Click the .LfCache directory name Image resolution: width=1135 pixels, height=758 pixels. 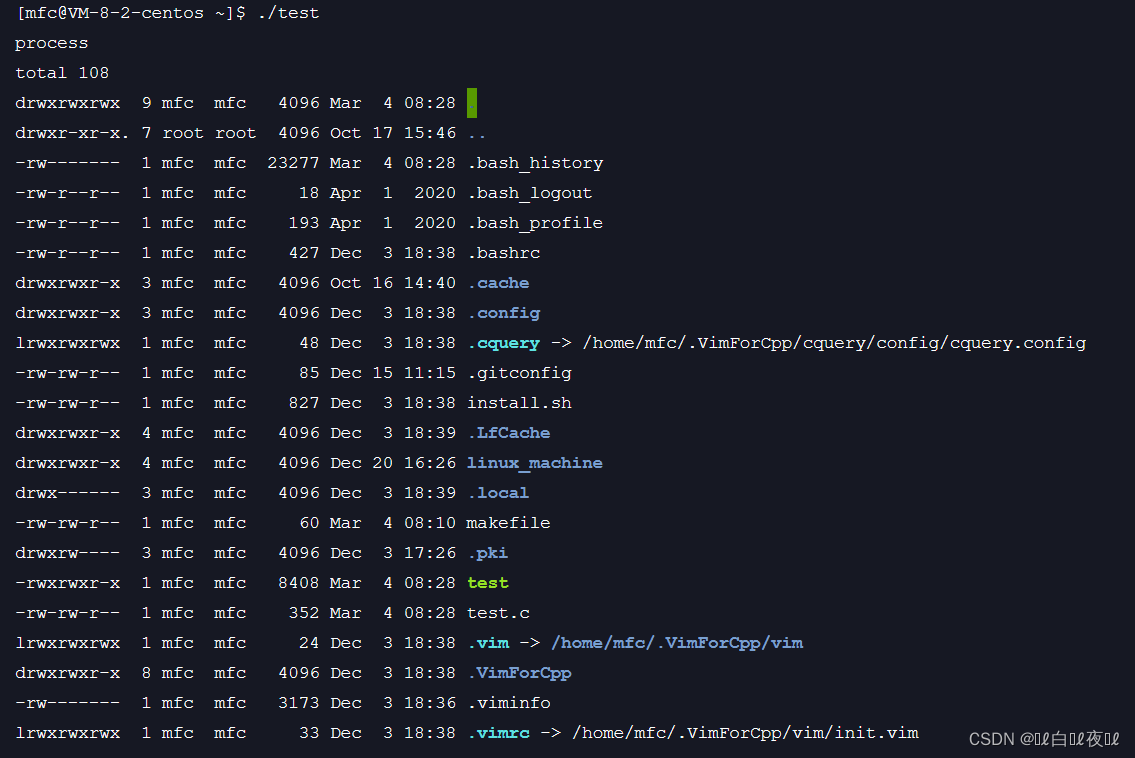point(509,432)
